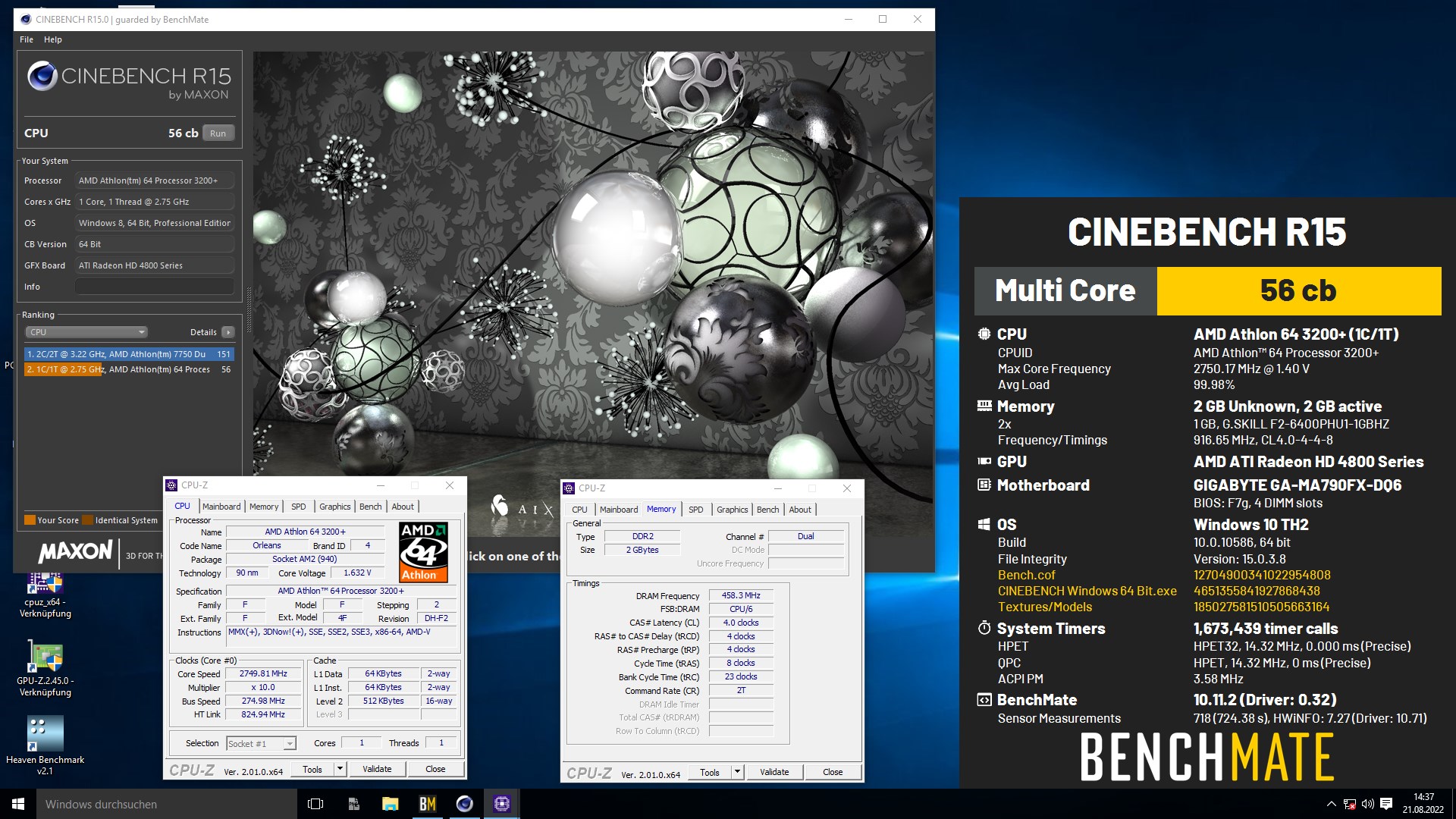Open File Explorer from the taskbar
The image size is (1456, 819).
coord(391,804)
